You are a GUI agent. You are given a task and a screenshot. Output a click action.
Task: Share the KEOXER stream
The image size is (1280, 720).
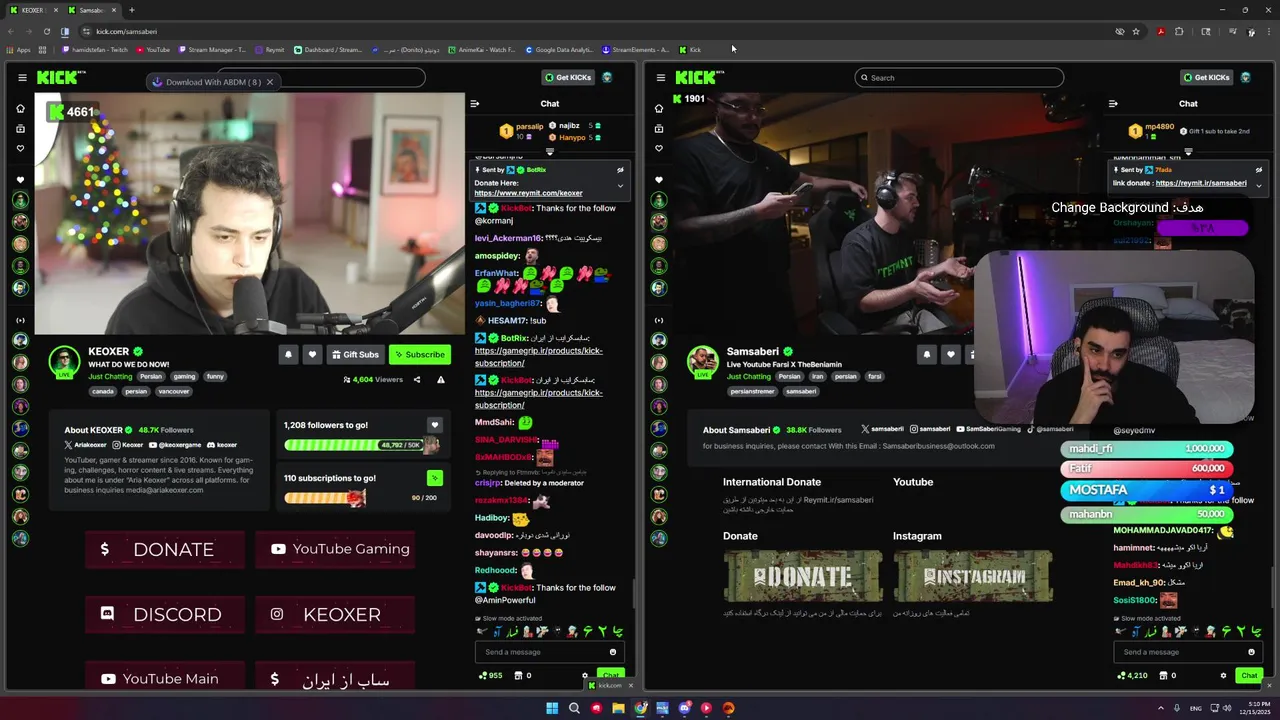pos(417,380)
